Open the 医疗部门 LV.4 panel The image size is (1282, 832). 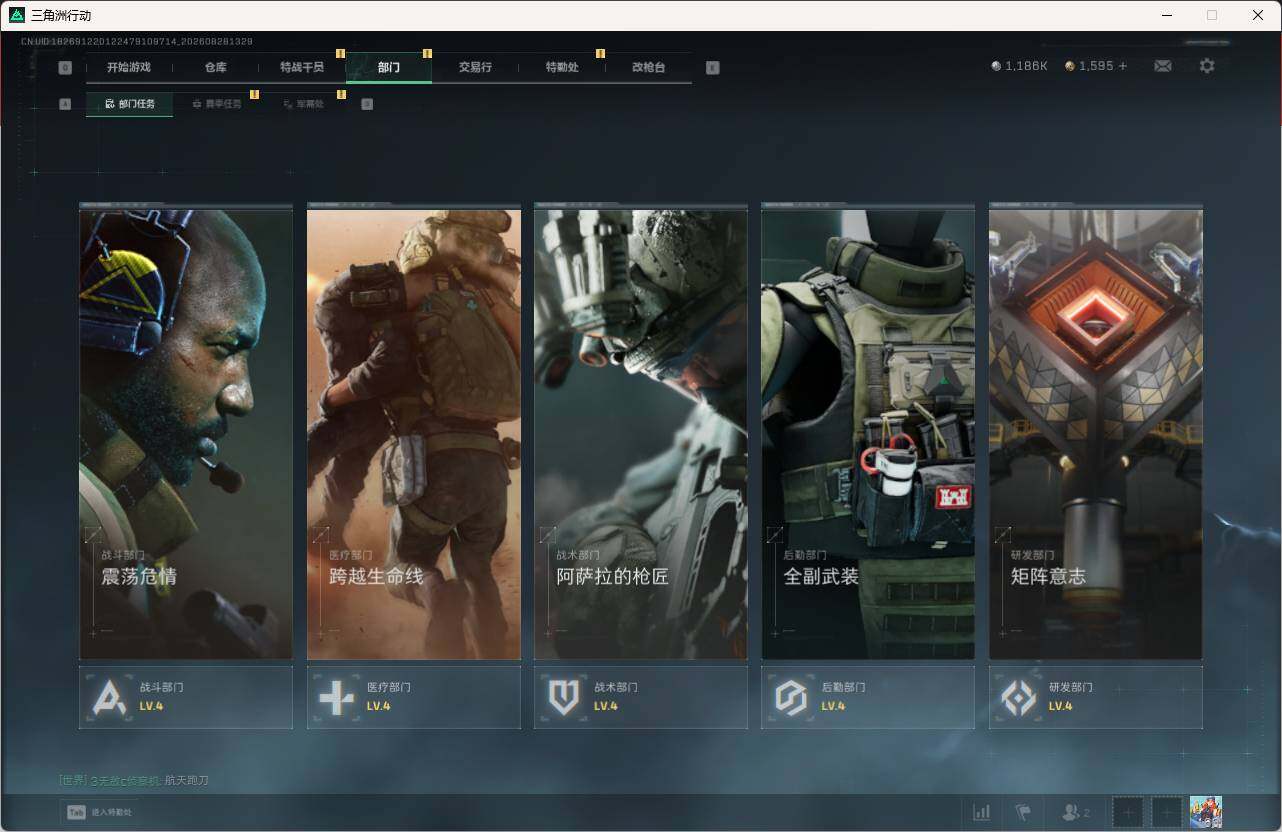414,697
